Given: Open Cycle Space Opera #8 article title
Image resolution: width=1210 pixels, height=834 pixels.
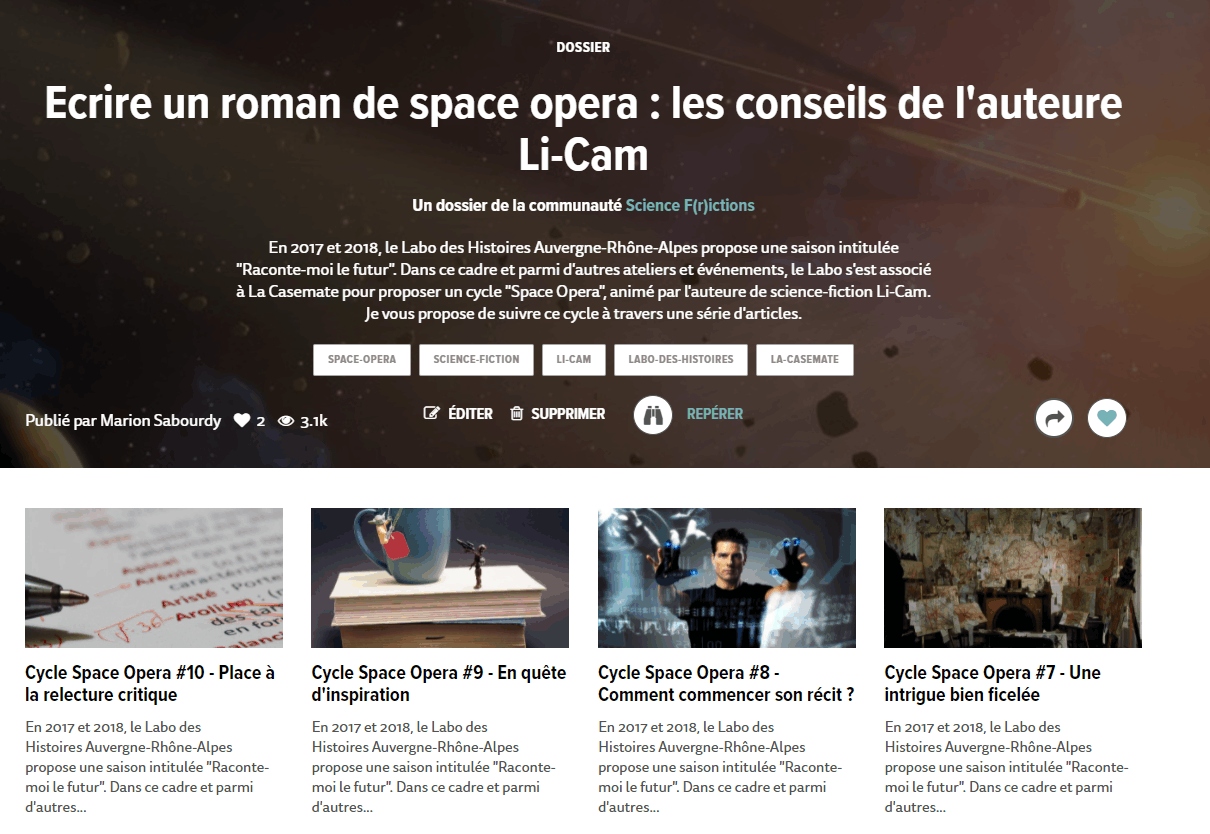Looking at the screenshot, I should point(726,684).
